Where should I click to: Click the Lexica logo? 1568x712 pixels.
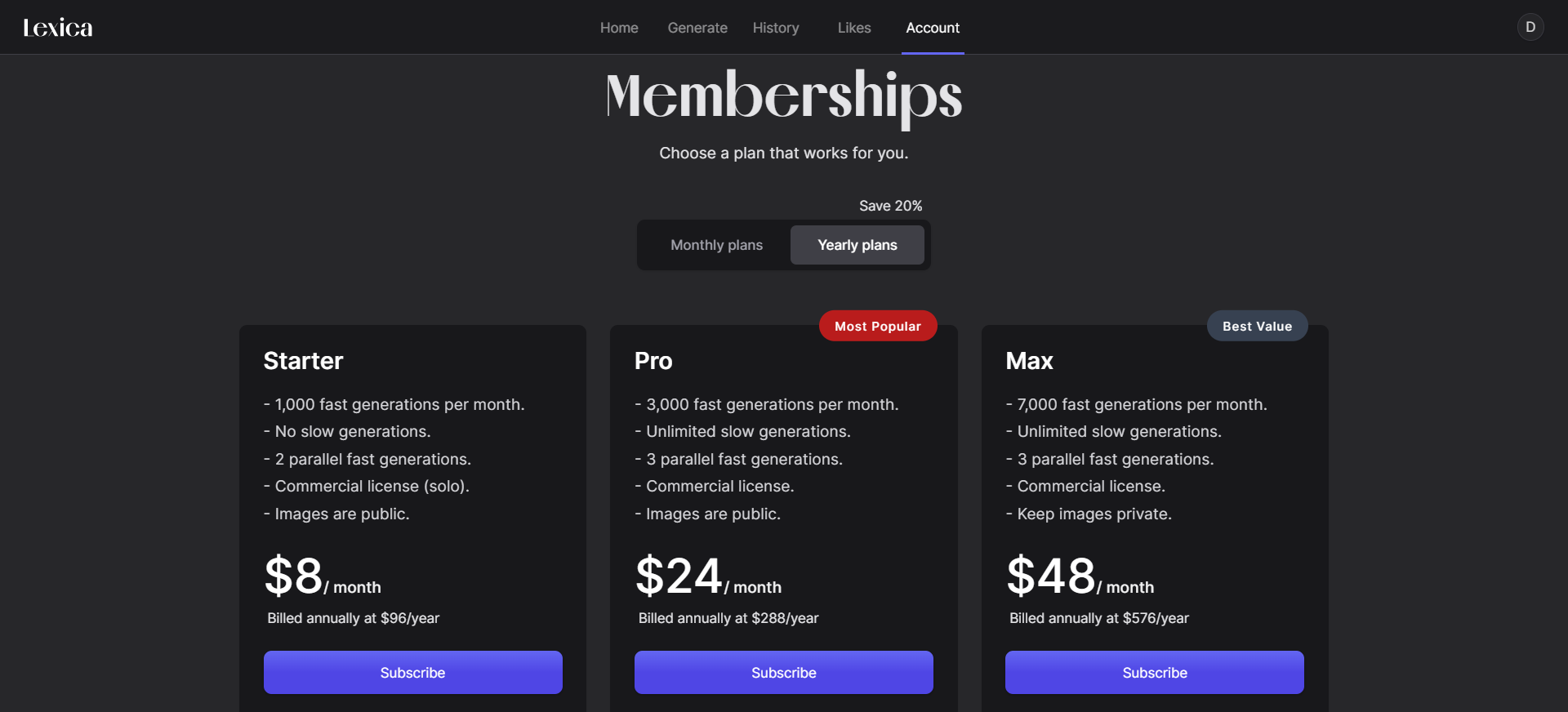tap(58, 28)
